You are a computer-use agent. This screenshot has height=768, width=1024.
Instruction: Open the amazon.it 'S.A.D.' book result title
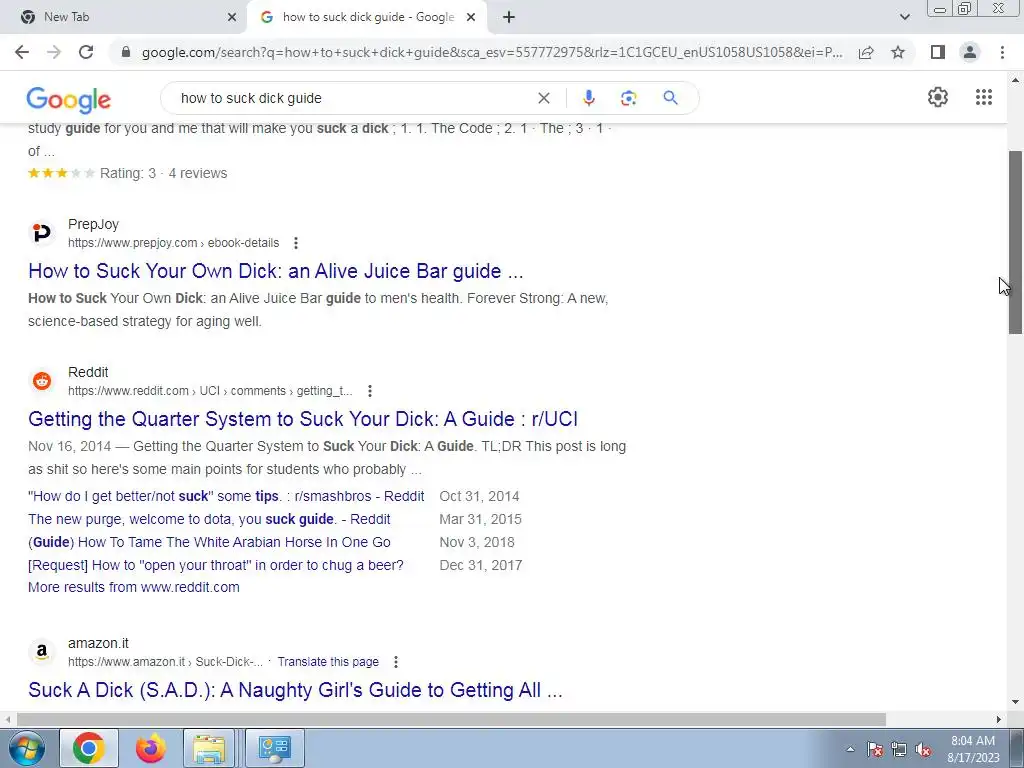coord(295,690)
